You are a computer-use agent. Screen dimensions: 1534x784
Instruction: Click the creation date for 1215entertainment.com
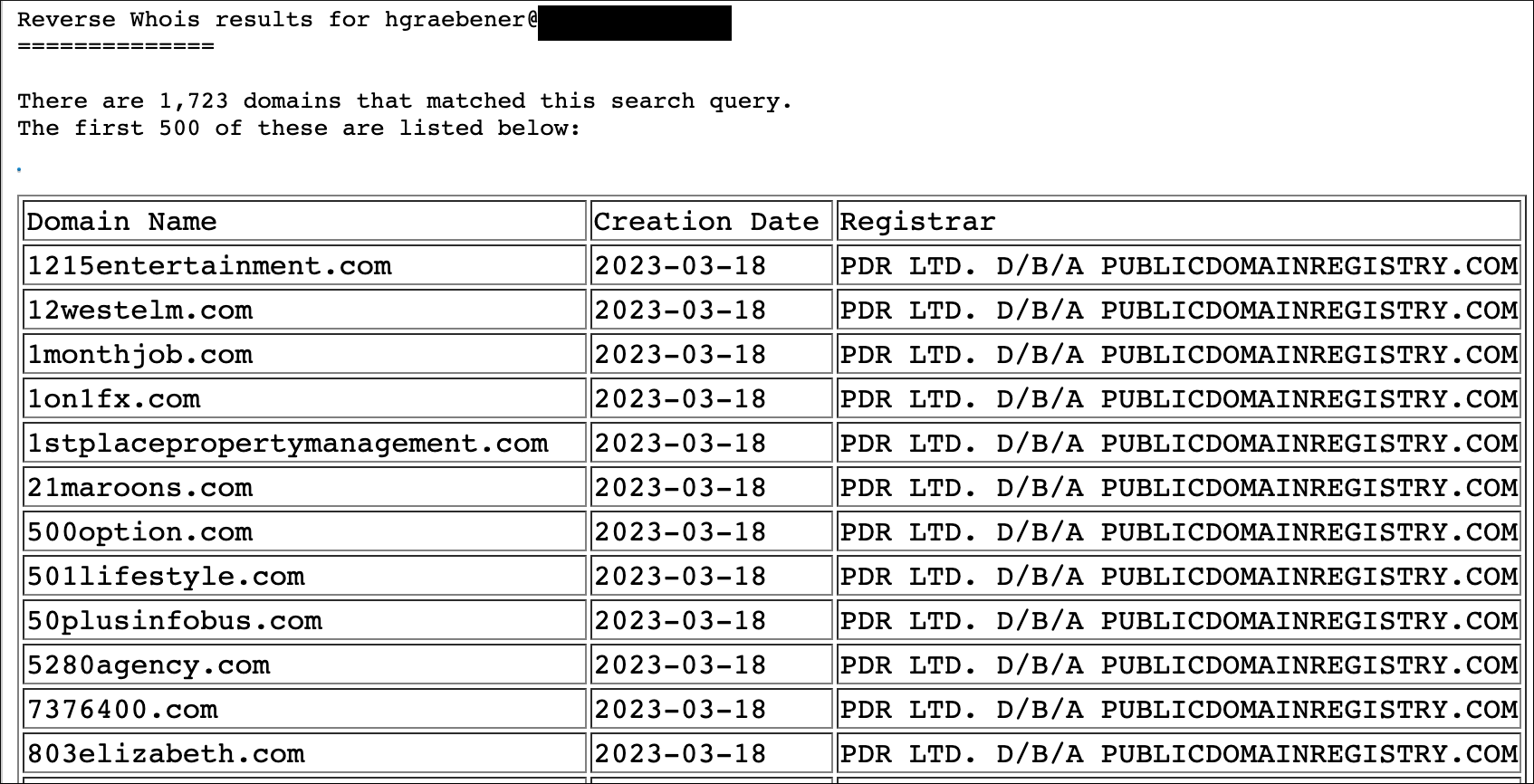point(680,266)
